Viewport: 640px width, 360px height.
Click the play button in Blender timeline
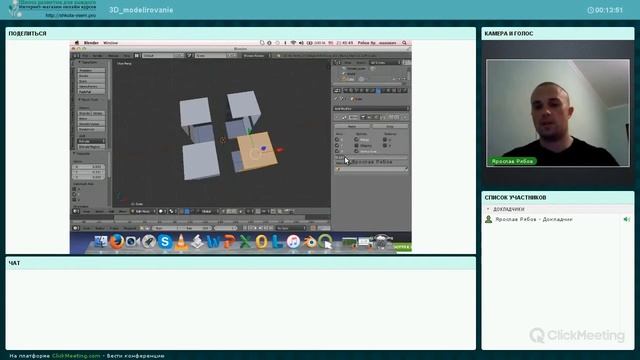pos(261,228)
